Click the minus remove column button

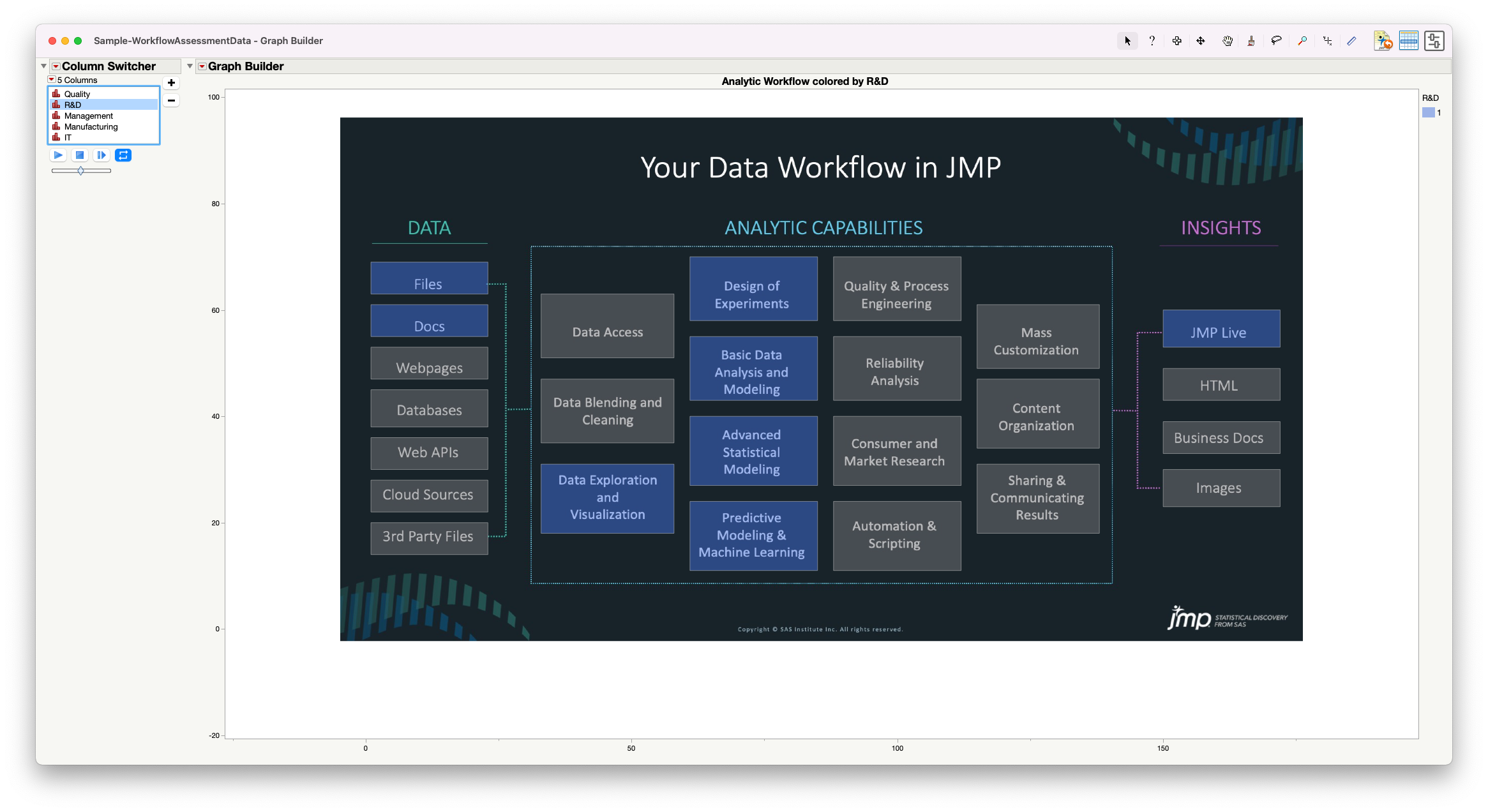[x=171, y=100]
